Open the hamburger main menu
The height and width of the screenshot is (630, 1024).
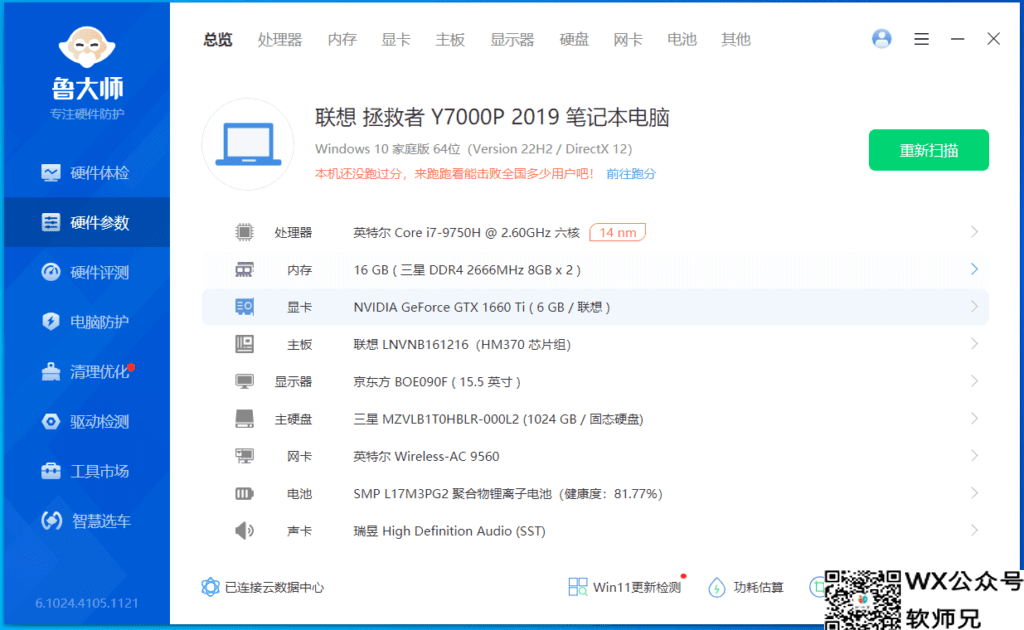921,39
